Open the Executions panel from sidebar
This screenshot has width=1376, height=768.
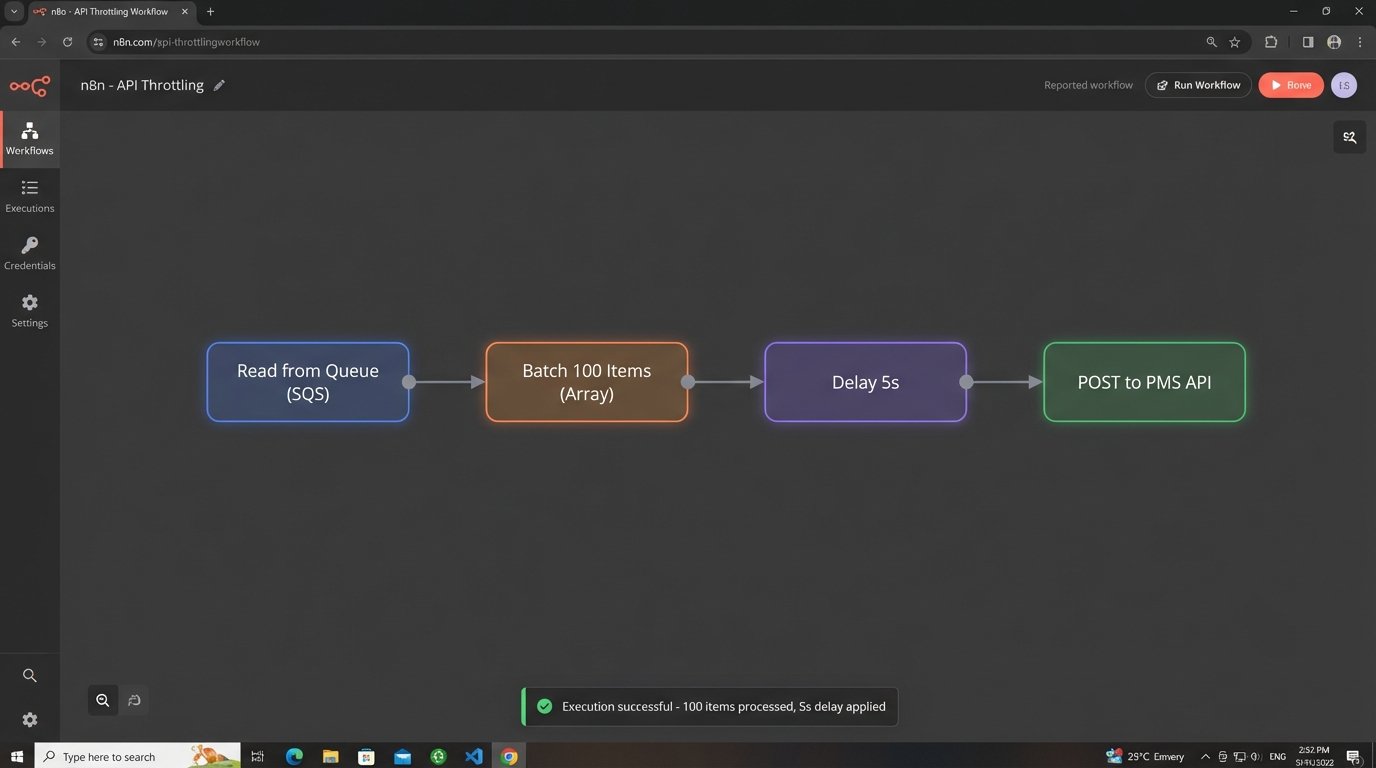tap(29, 196)
